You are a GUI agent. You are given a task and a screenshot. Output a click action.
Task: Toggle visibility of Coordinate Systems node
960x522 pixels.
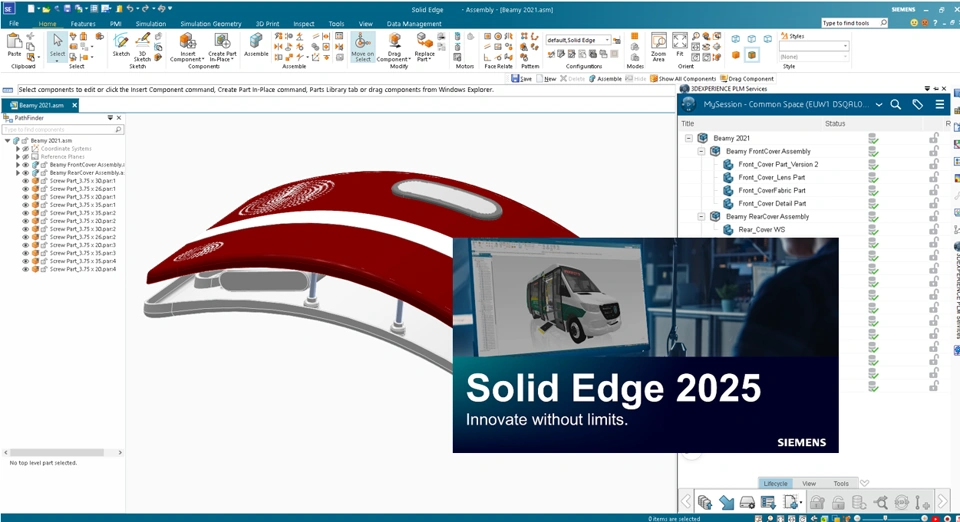click(25, 149)
